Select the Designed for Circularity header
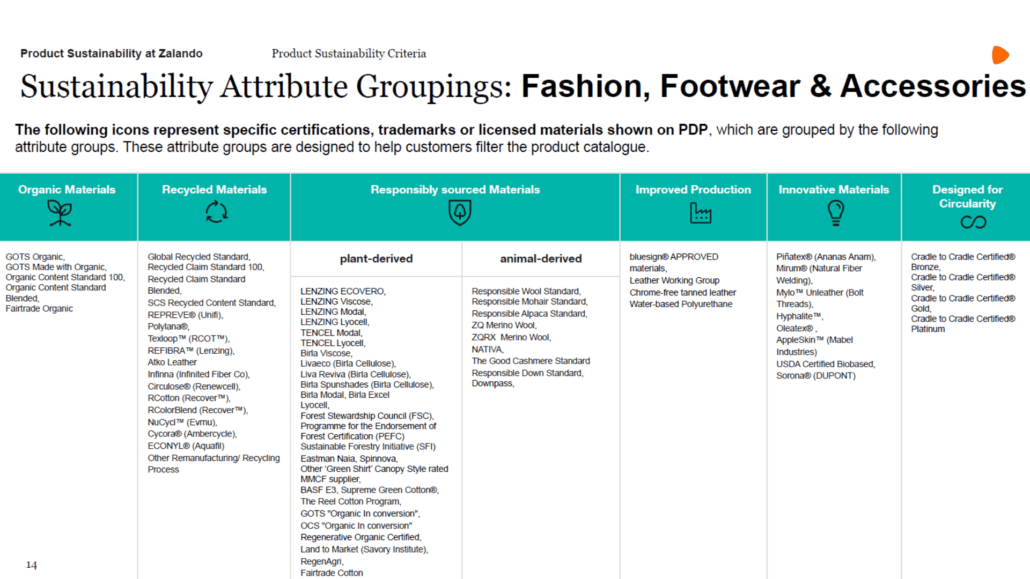This screenshot has width=1030, height=579. 967,196
